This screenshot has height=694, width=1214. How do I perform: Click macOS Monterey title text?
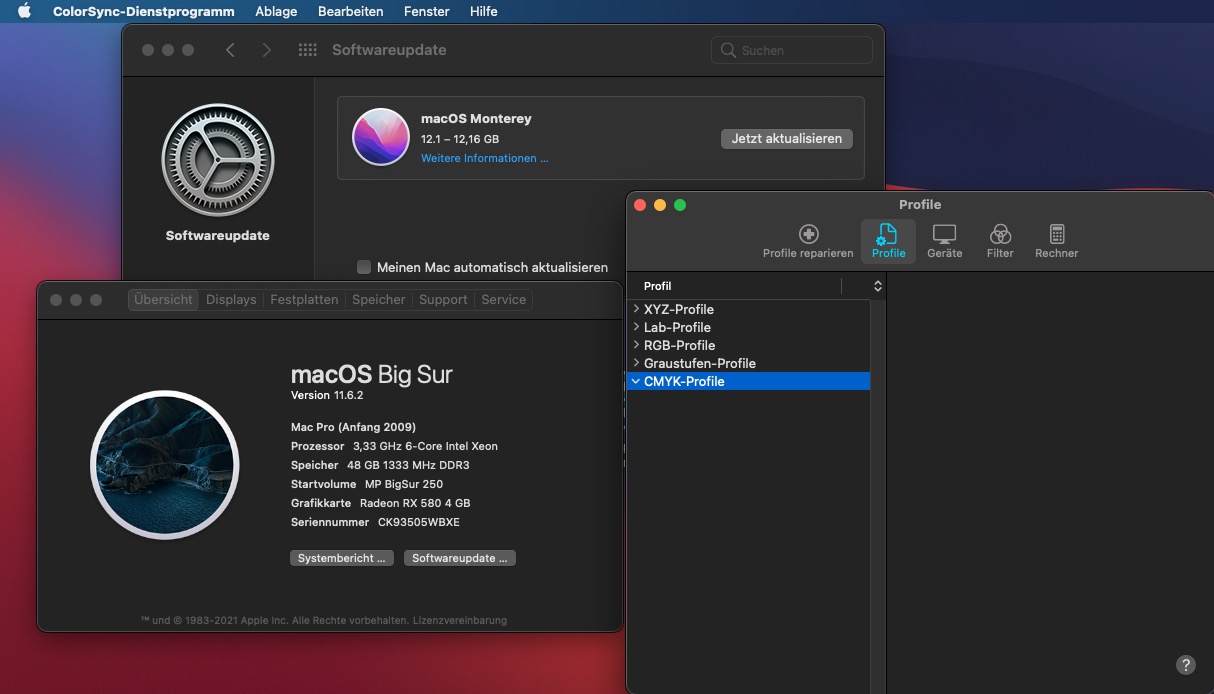coord(476,118)
